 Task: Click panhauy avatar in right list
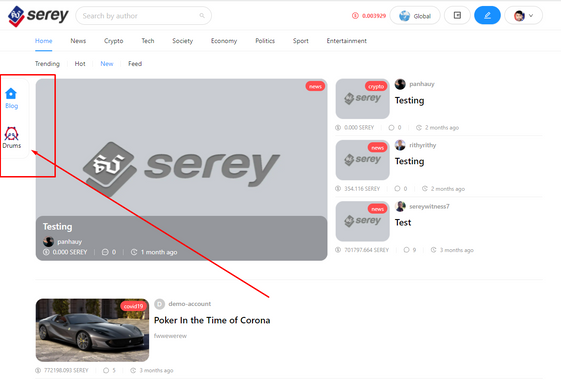(400, 84)
